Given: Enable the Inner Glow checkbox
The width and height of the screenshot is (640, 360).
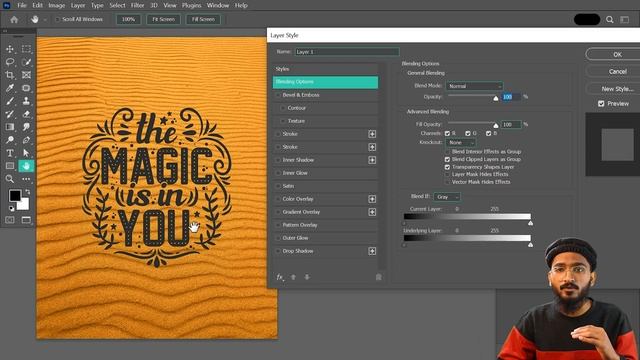Looking at the screenshot, I should click(x=278, y=173).
